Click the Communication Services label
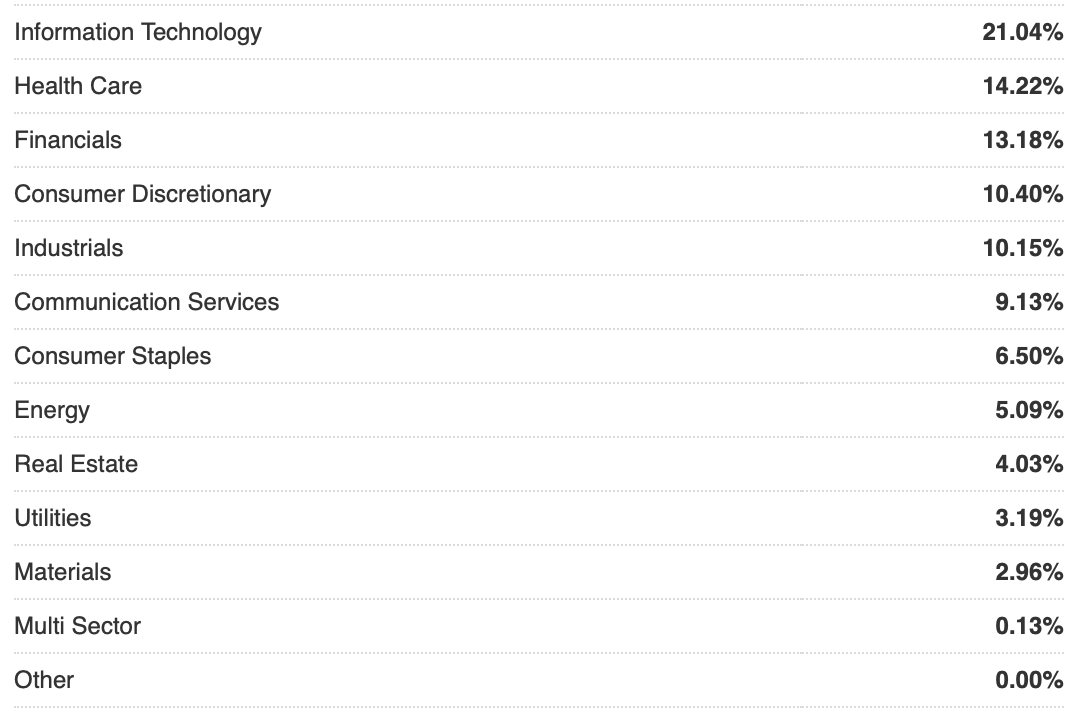 point(147,302)
